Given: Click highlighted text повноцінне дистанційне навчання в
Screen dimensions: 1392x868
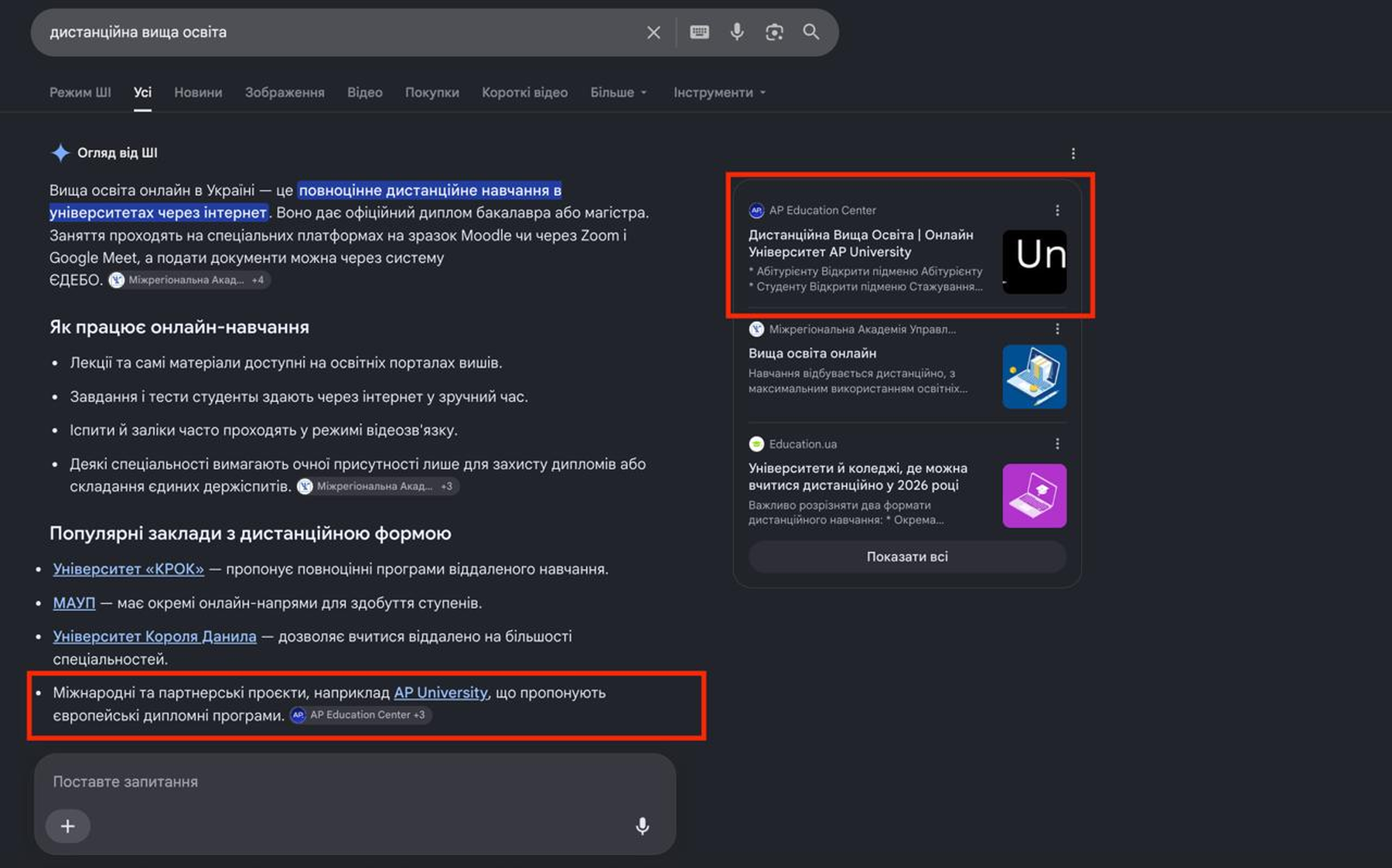Looking at the screenshot, I should [x=430, y=190].
